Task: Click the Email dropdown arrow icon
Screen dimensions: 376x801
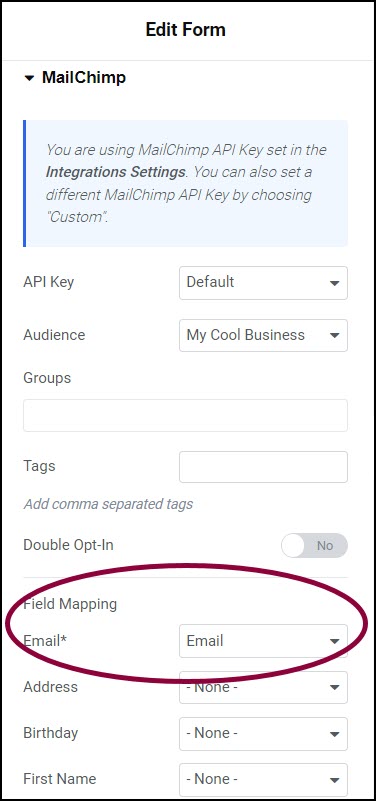Action: [x=335, y=641]
